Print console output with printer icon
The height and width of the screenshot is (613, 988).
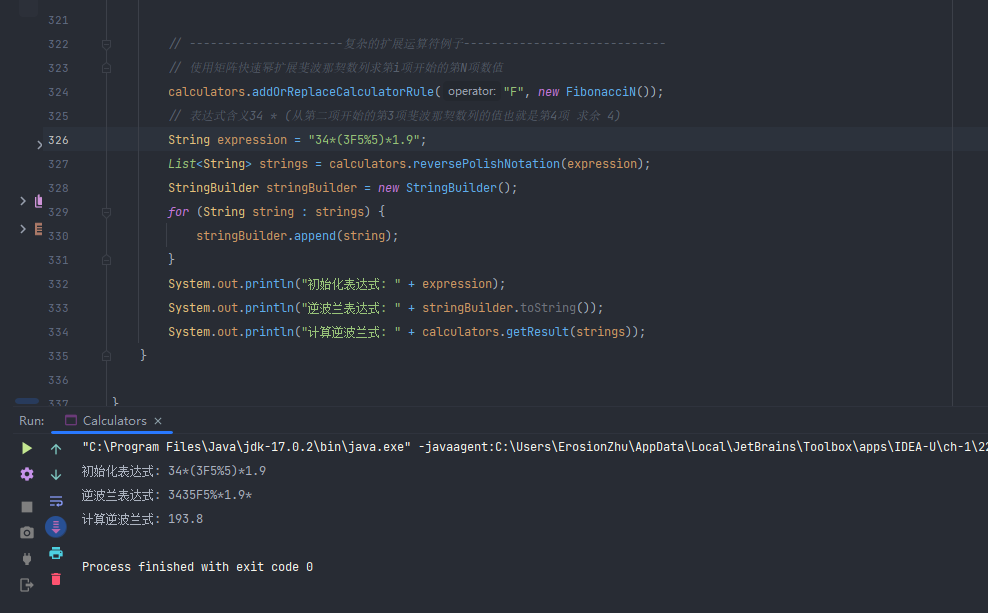56,553
